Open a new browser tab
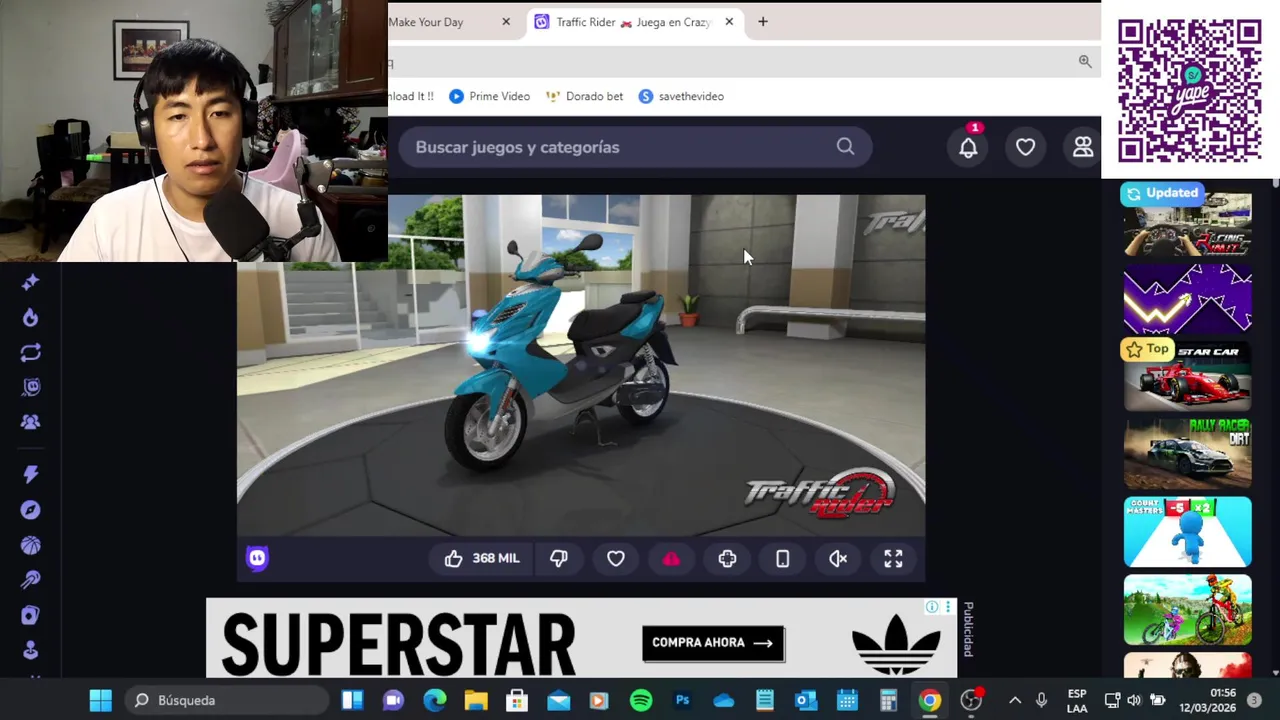Image resolution: width=1280 pixels, height=720 pixels. [x=763, y=22]
